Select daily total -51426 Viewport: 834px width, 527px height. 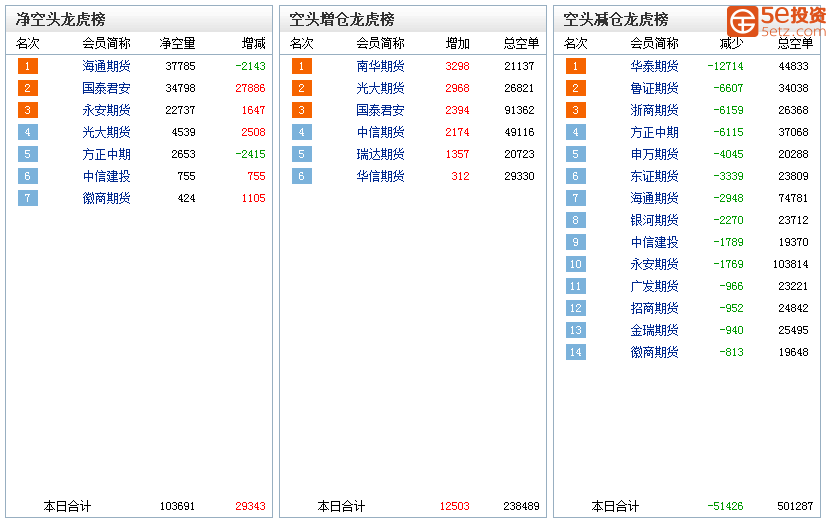tap(725, 506)
